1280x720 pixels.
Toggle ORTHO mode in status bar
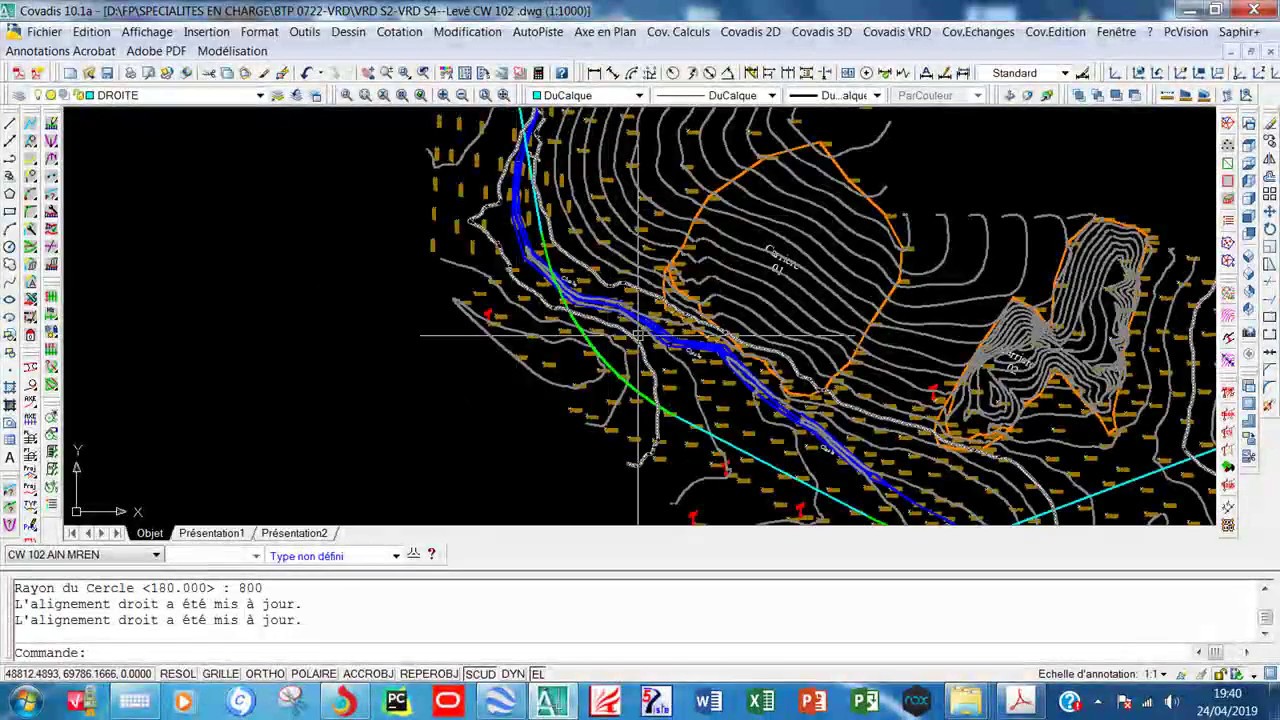(265, 674)
